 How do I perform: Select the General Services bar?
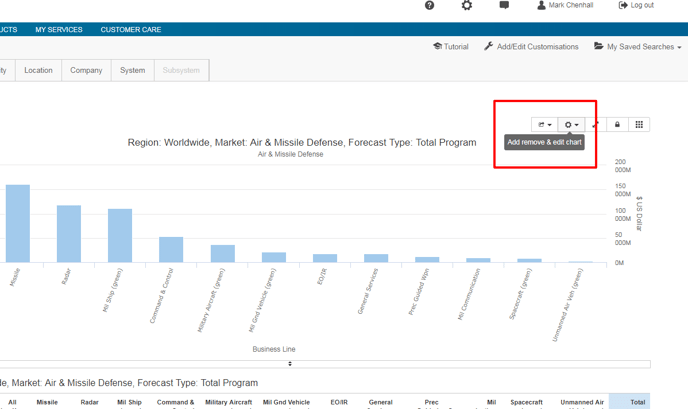(x=376, y=258)
